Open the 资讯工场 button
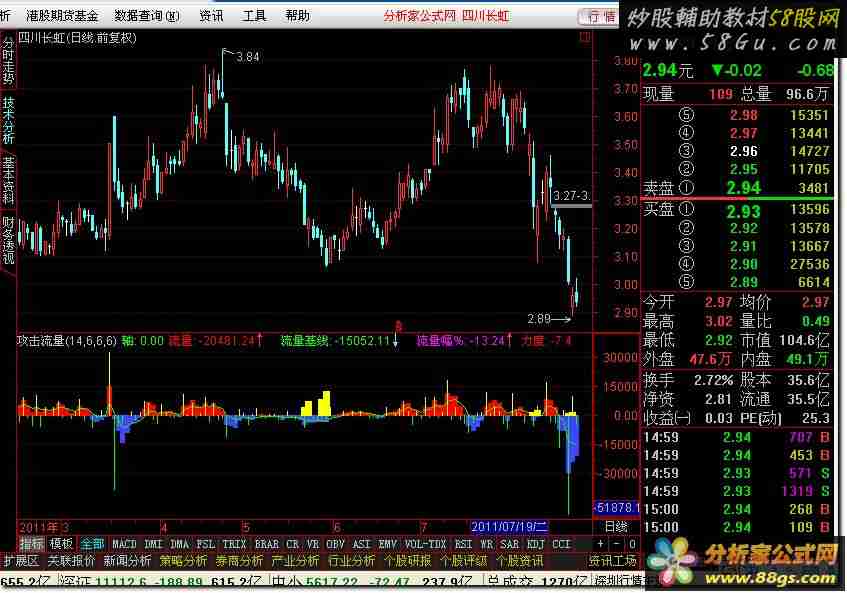The width and height of the screenshot is (847, 593). [x=613, y=561]
